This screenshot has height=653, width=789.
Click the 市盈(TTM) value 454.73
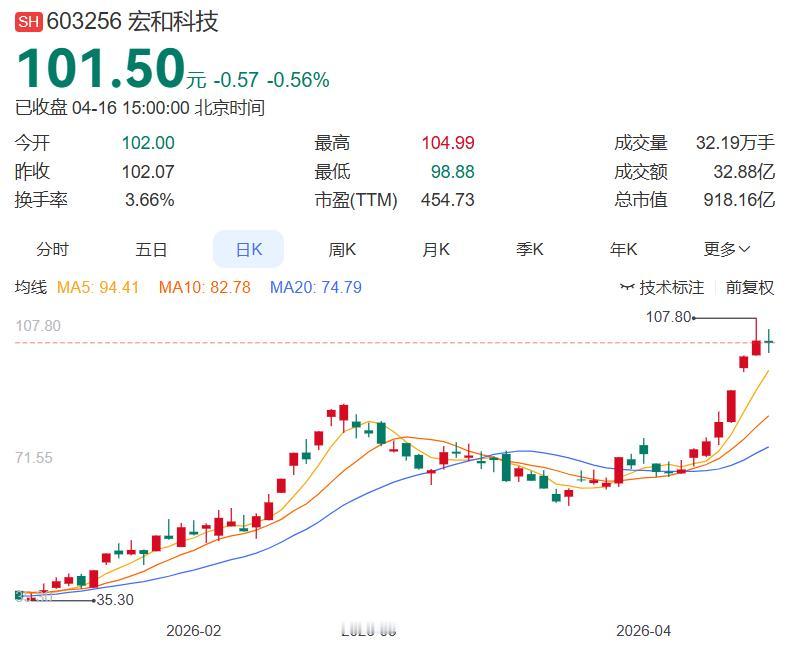pos(448,200)
